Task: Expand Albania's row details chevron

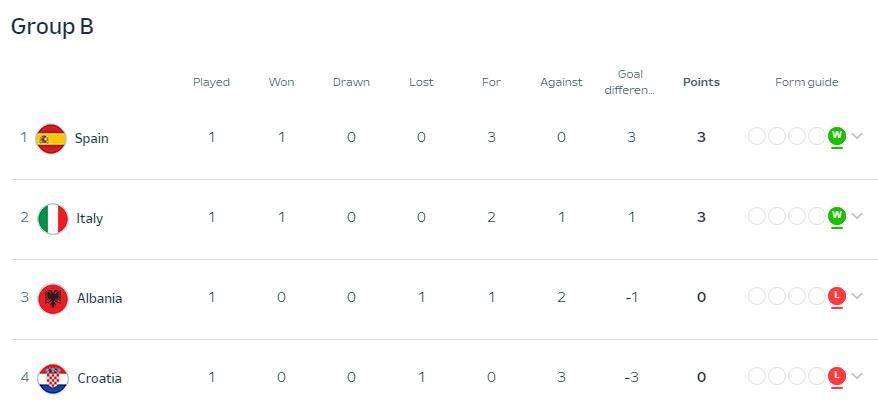Action: pyautogui.click(x=857, y=296)
